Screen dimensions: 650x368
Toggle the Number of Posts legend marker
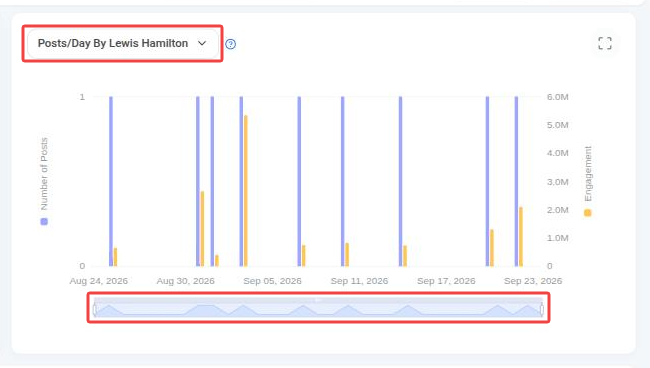pos(44,221)
